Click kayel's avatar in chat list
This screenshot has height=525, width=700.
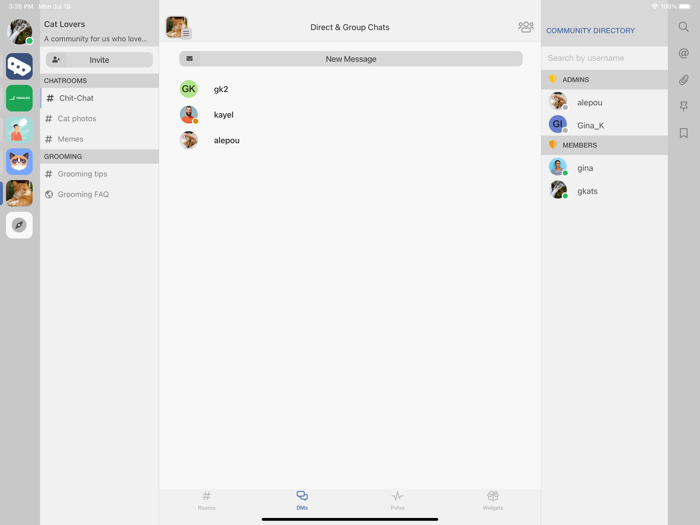189,115
